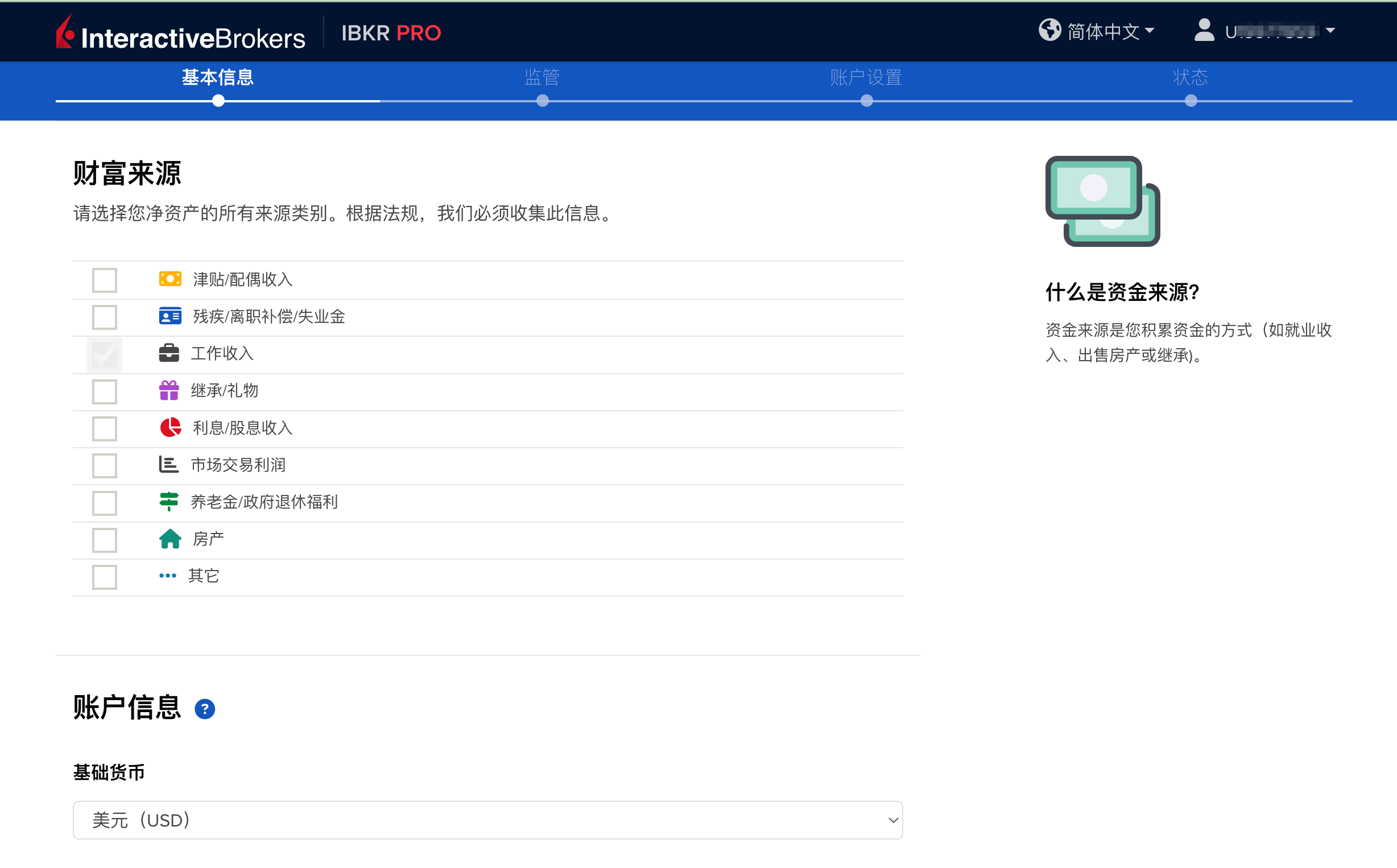The height and width of the screenshot is (868, 1397).
Task: Click the InteractiveBrokers logo
Action: pos(179,33)
